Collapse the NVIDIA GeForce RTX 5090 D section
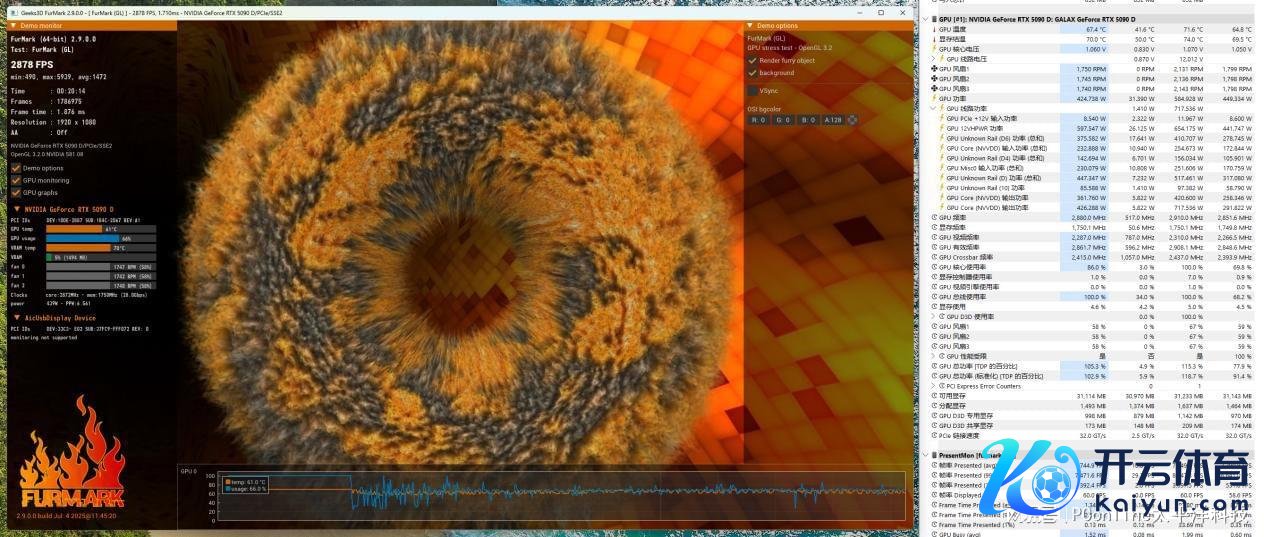 click(16, 209)
